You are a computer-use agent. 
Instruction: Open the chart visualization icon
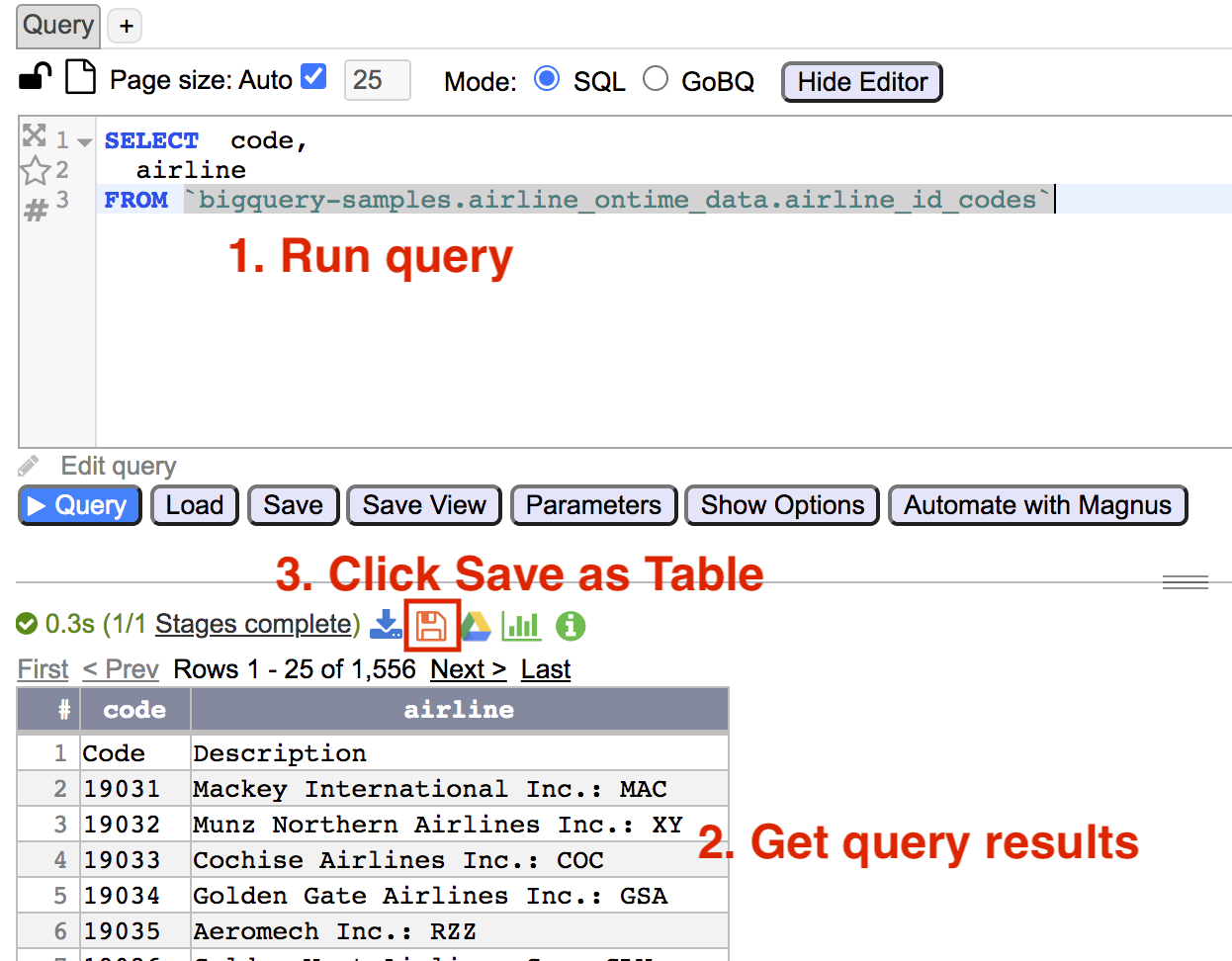[x=521, y=626]
